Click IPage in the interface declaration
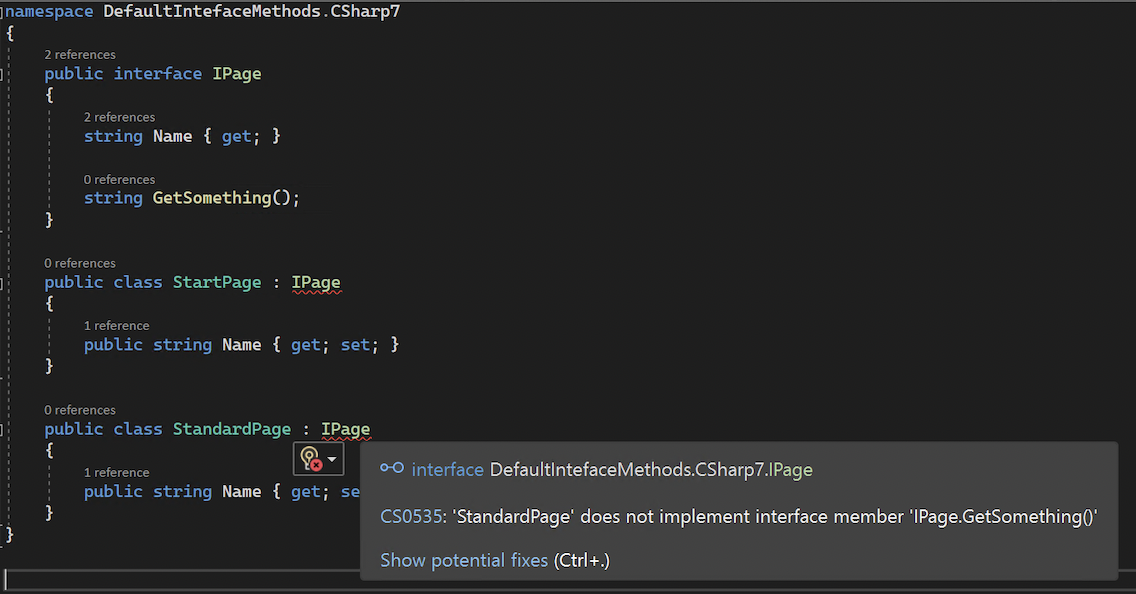1136x594 pixels. click(x=237, y=74)
